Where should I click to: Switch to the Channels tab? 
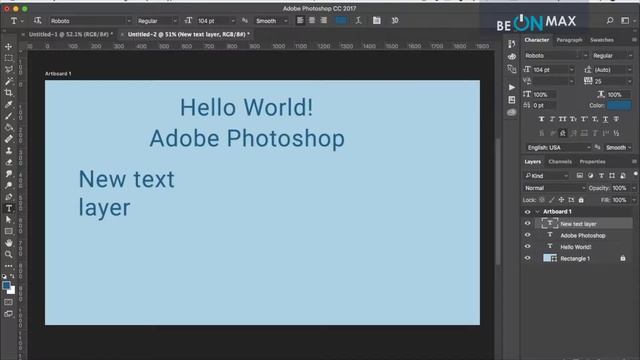[560, 162]
